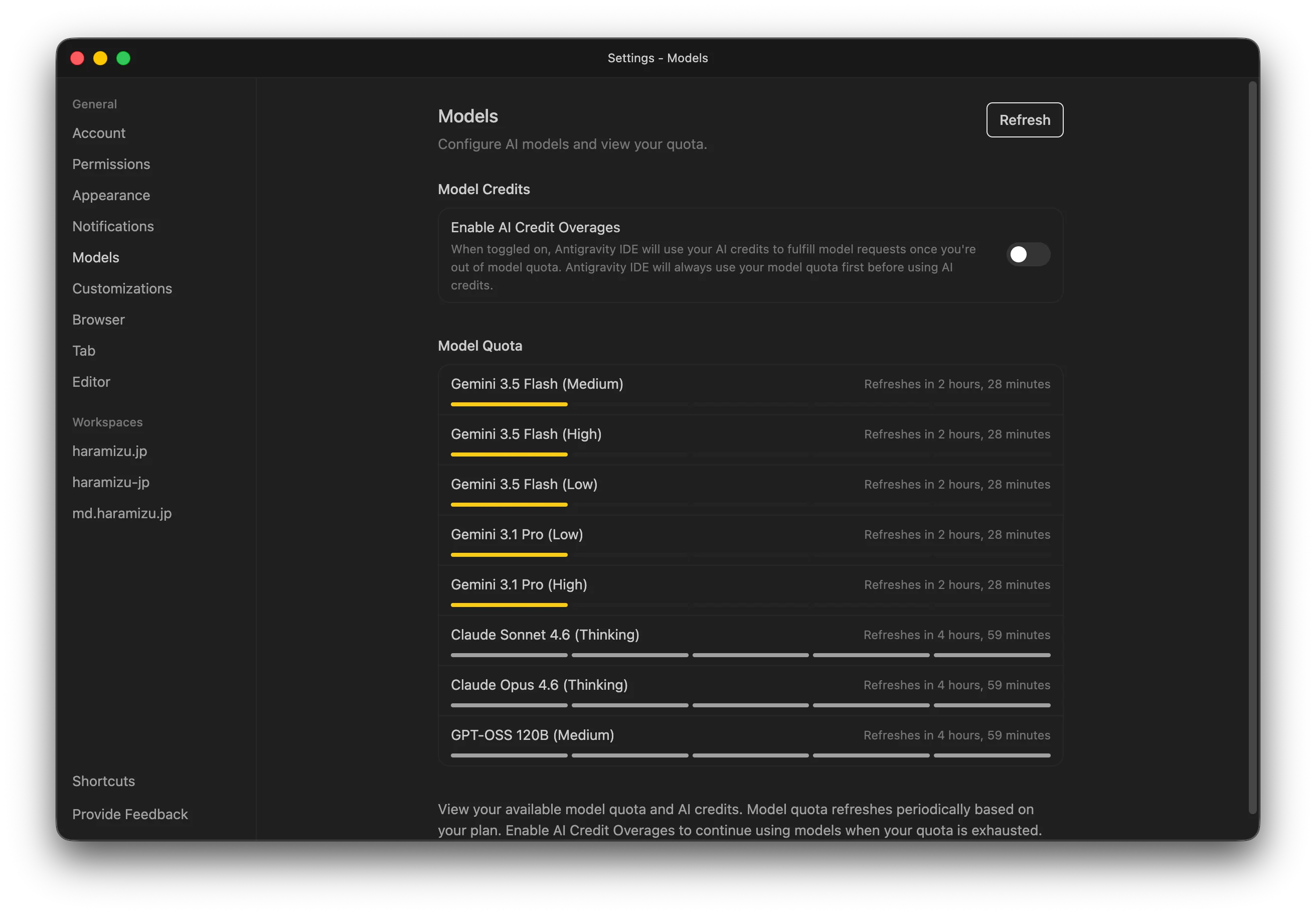Screen dimensions: 1316x915
Task: Select Appearance in the sidebar
Action: click(111, 195)
